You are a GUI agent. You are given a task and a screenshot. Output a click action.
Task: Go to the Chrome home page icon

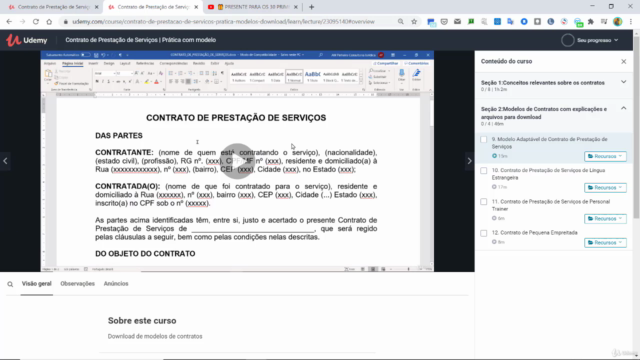[x=49, y=22]
